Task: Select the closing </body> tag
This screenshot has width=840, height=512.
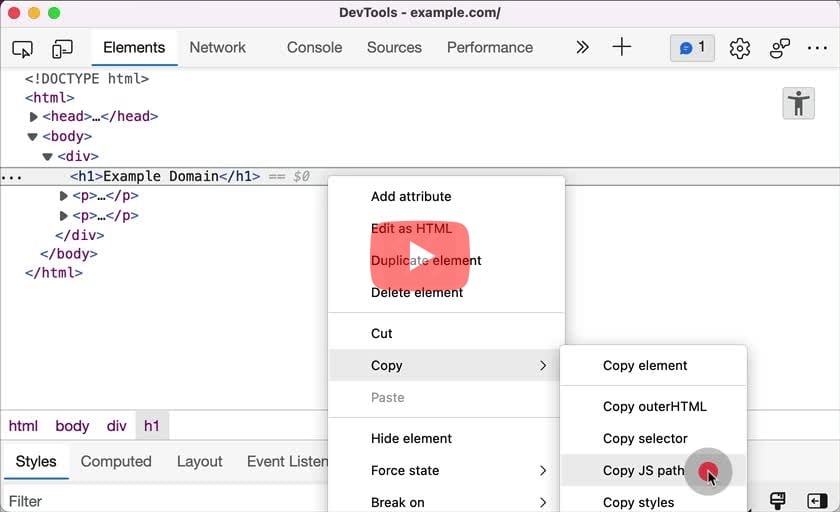Action: point(69,254)
